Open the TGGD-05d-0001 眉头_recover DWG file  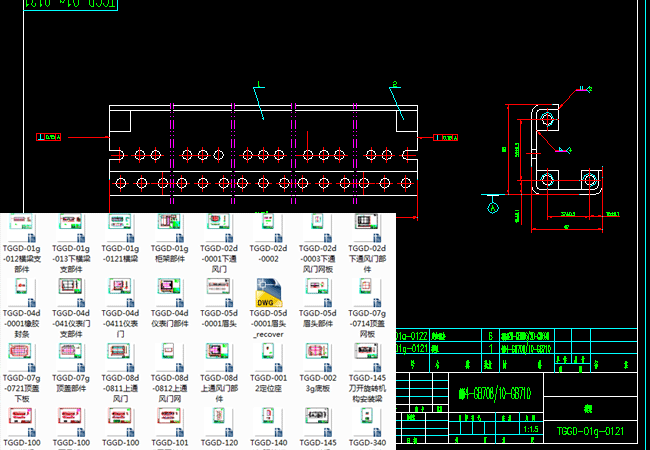coord(269,292)
